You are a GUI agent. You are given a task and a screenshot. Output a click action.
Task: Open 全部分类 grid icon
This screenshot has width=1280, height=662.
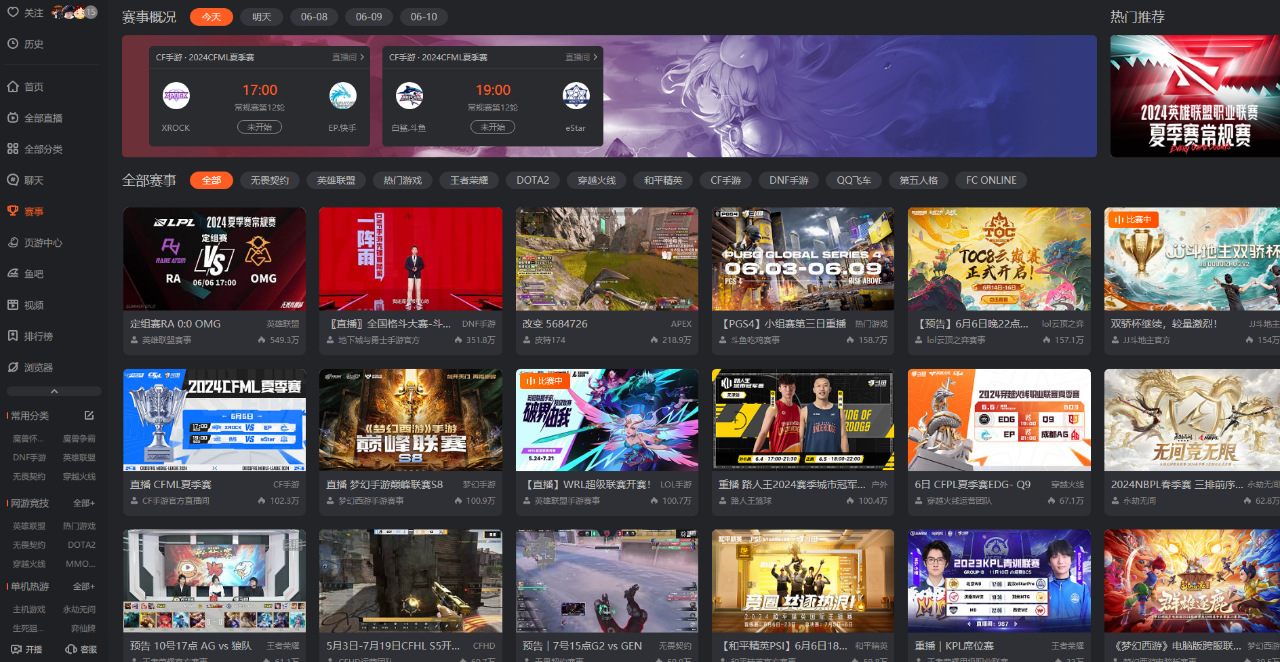pyautogui.click(x=13, y=149)
